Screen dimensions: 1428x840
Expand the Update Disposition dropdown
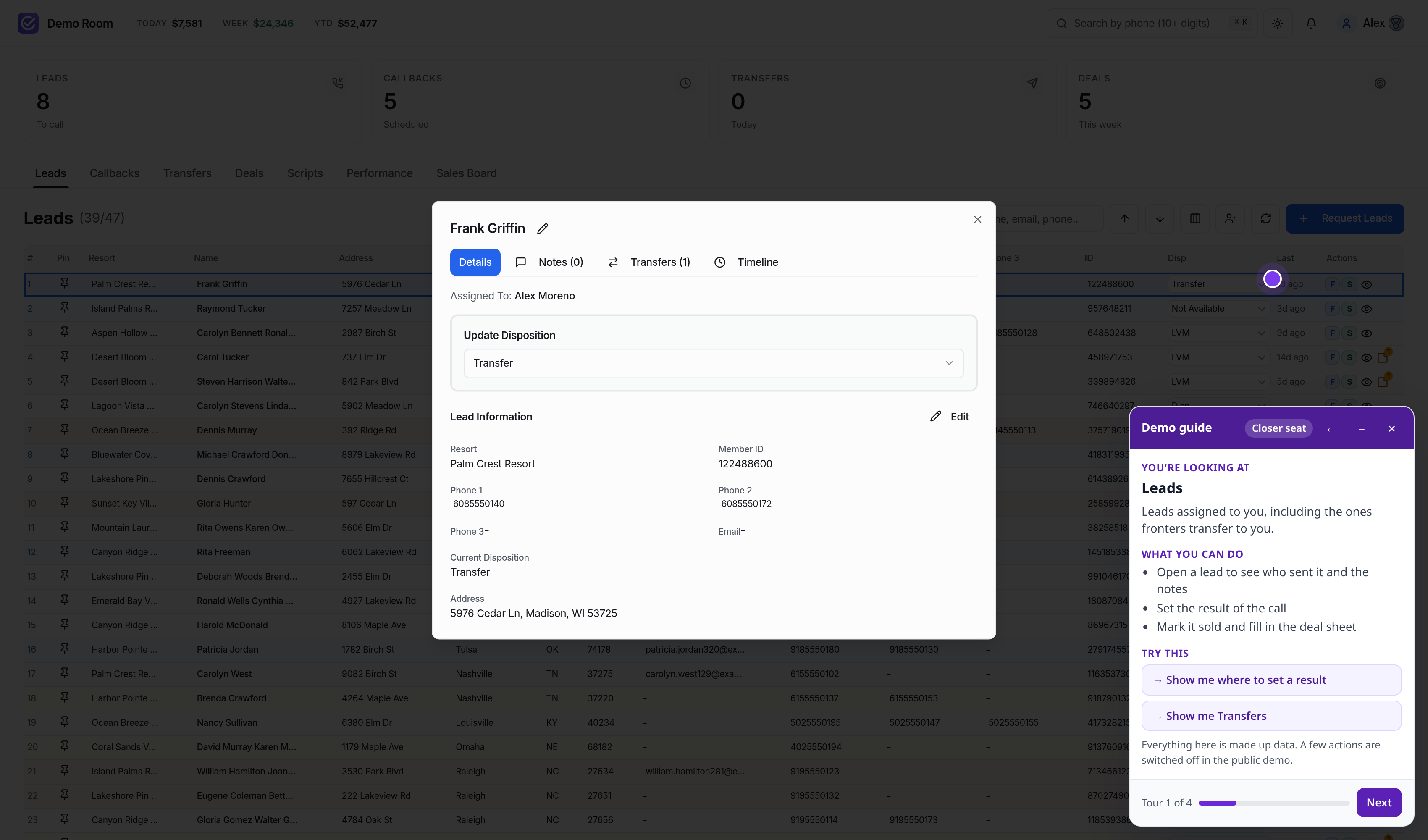click(714, 363)
